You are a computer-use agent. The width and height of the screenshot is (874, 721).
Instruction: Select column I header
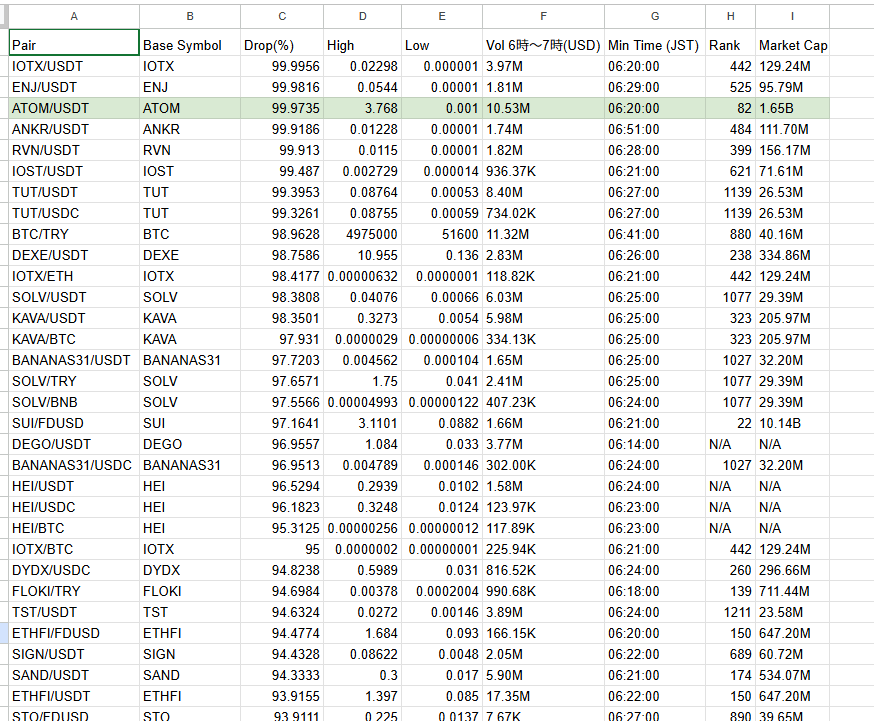point(792,16)
